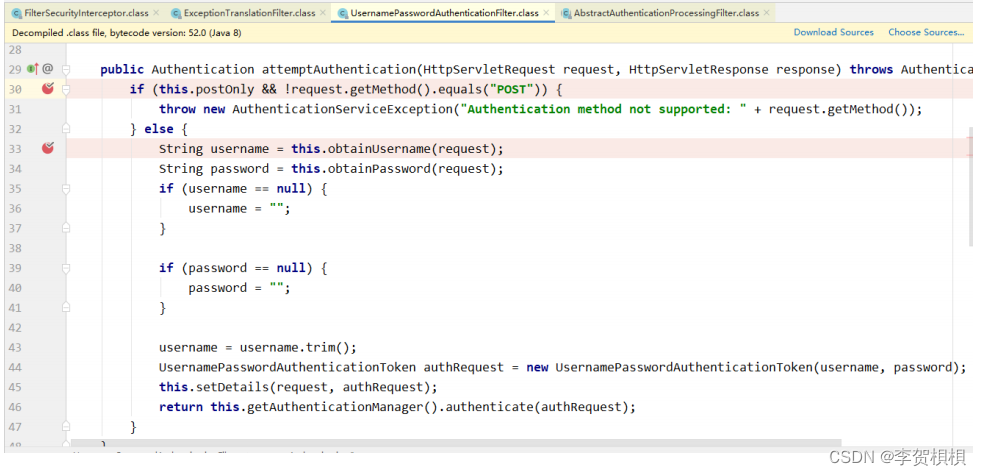Viewport: 981px width, 476px height.
Task: Open AbstractAuthenticationProcessingFilter.class tab
Action: [666, 13]
